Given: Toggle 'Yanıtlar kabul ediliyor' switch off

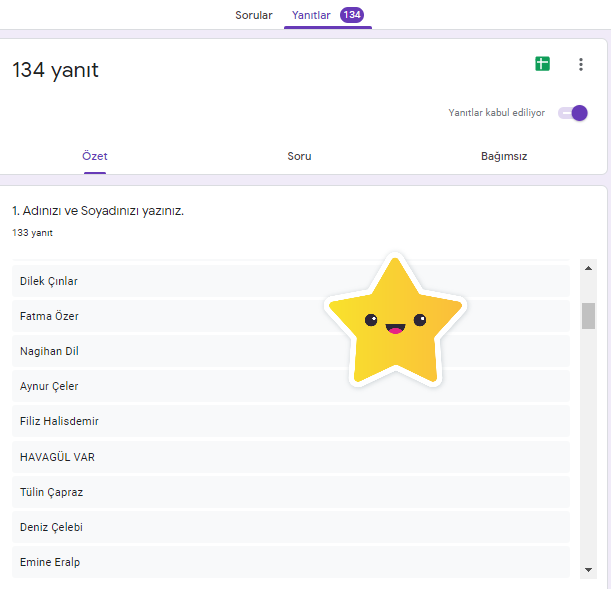Looking at the screenshot, I should coord(573,113).
